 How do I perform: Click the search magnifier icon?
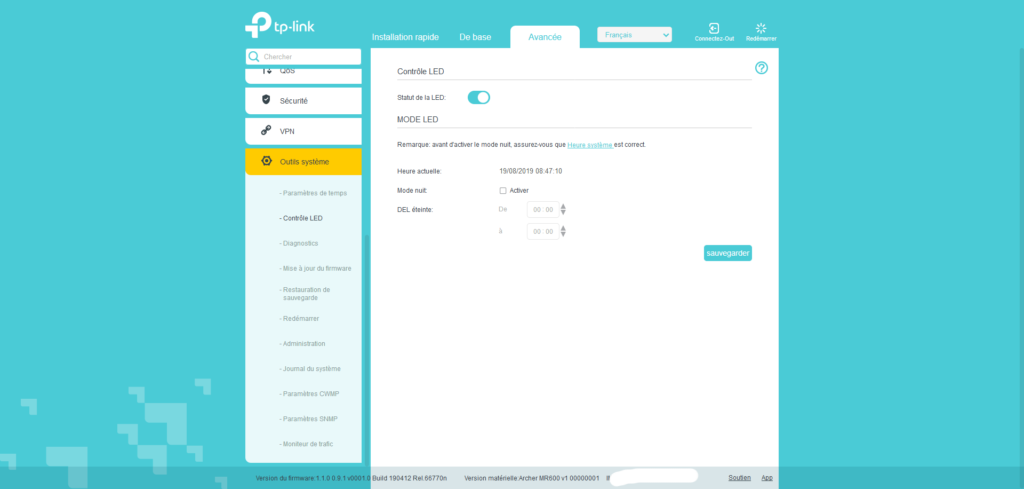tap(254, 57)
